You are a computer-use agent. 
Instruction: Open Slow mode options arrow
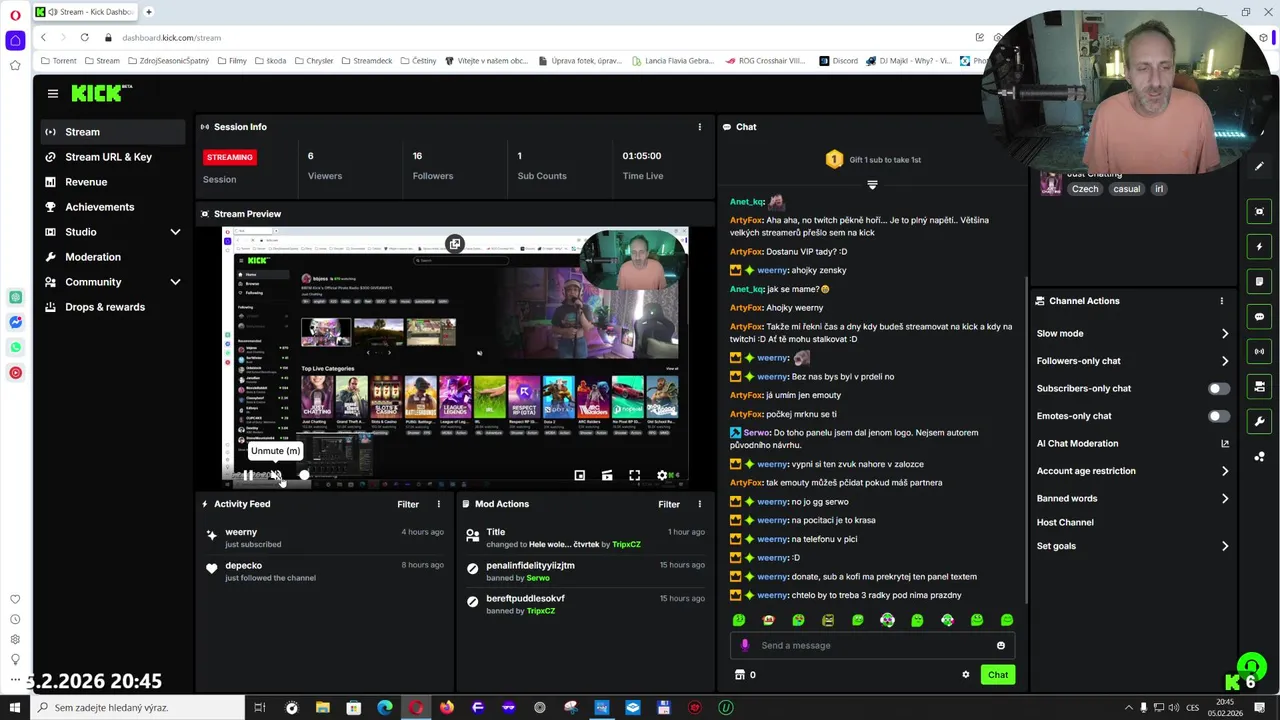click(1224, 334)
